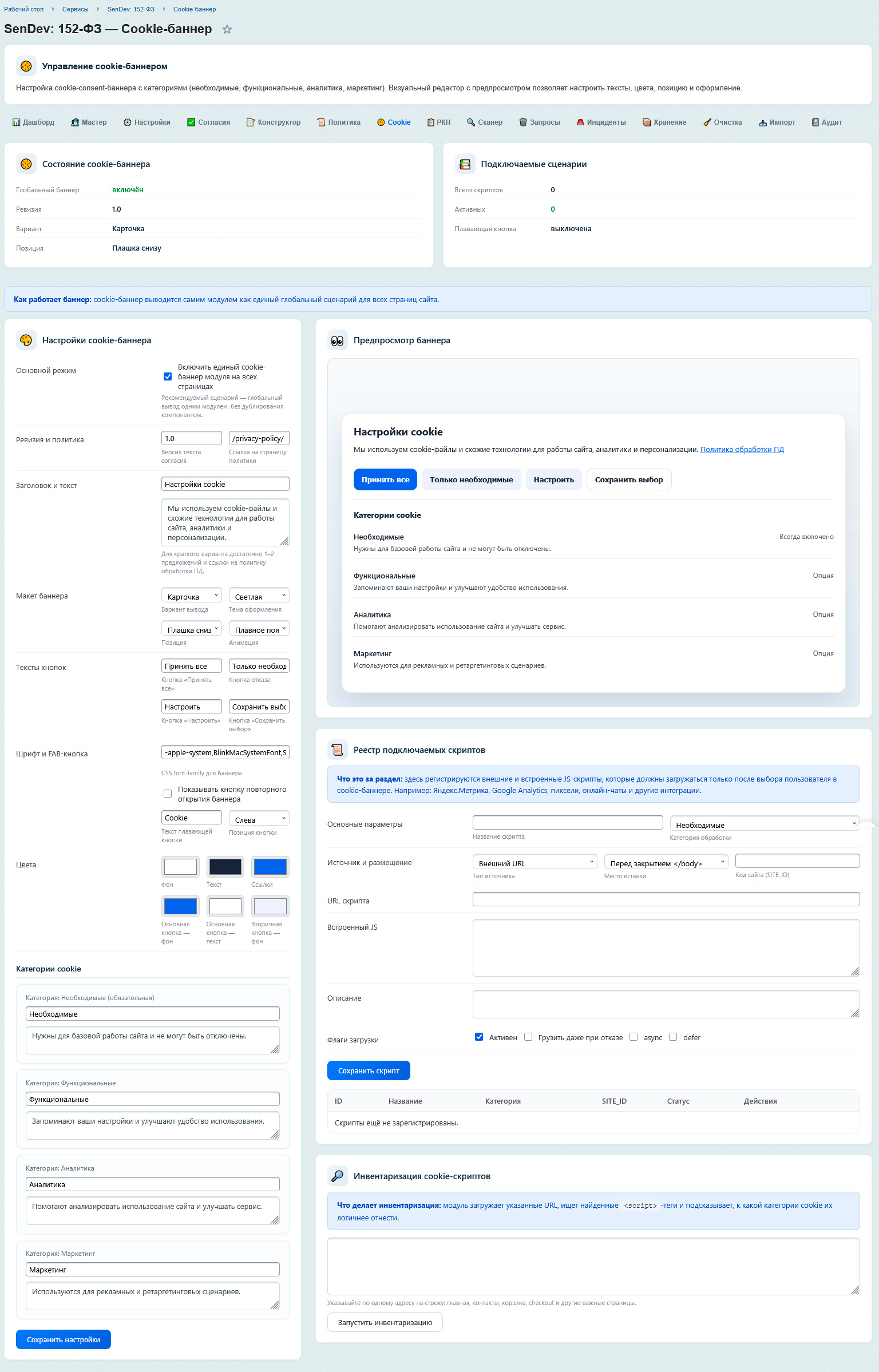The width and height of the screenshot is (879, 1372).
Task: Click the favorite star icon next to title
Action: click(x=227, y=29)
